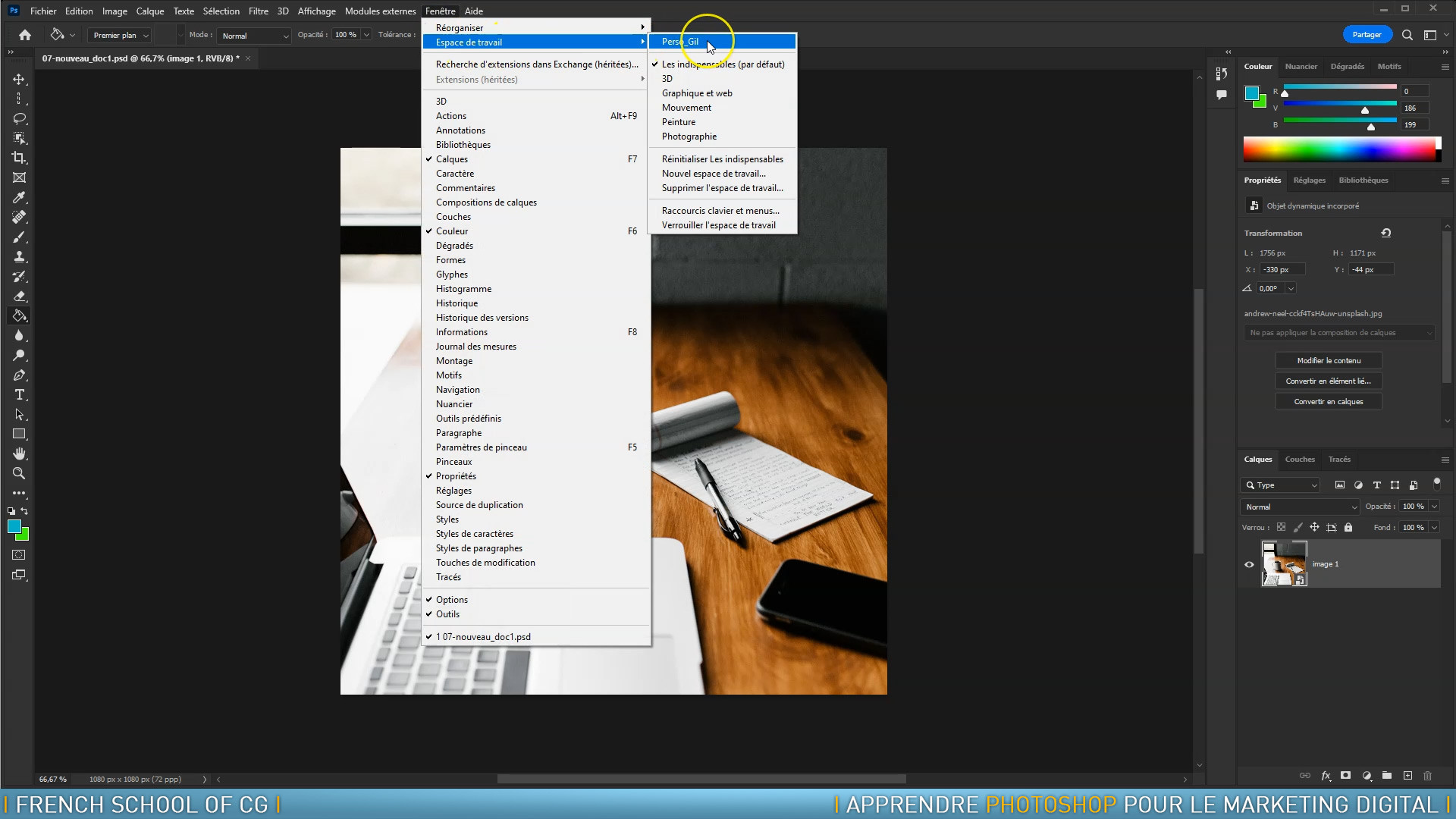Select the Type tool
Screen dimensions: 1456x819
coord(19,395)
